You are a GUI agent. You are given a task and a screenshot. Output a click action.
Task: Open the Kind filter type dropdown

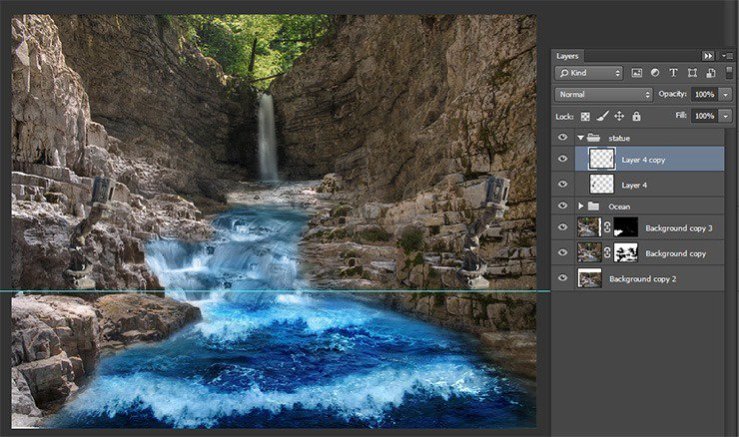[589, 73]
